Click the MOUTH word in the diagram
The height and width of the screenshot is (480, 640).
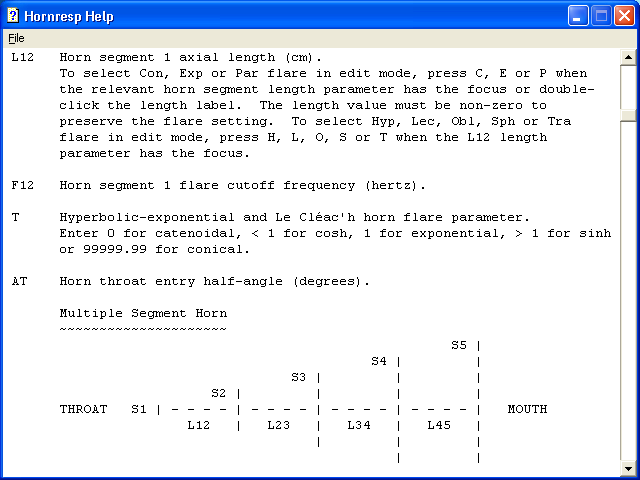tap(527, 409)
